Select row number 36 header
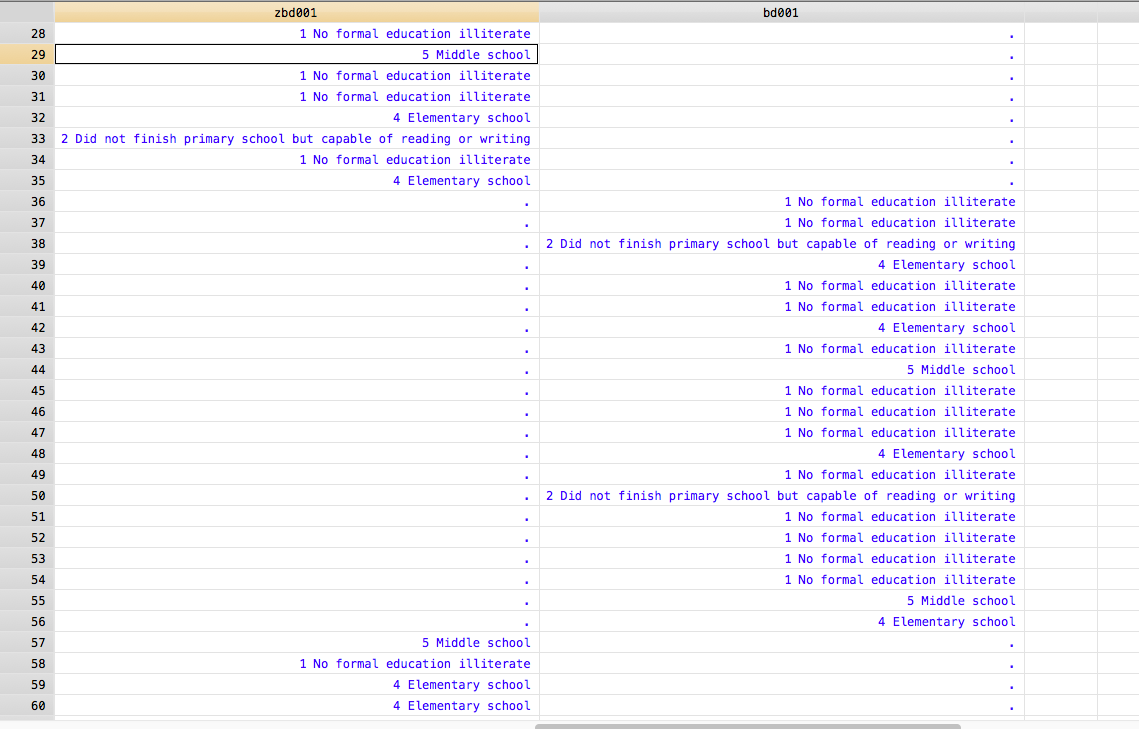 [x=27, y=202]
